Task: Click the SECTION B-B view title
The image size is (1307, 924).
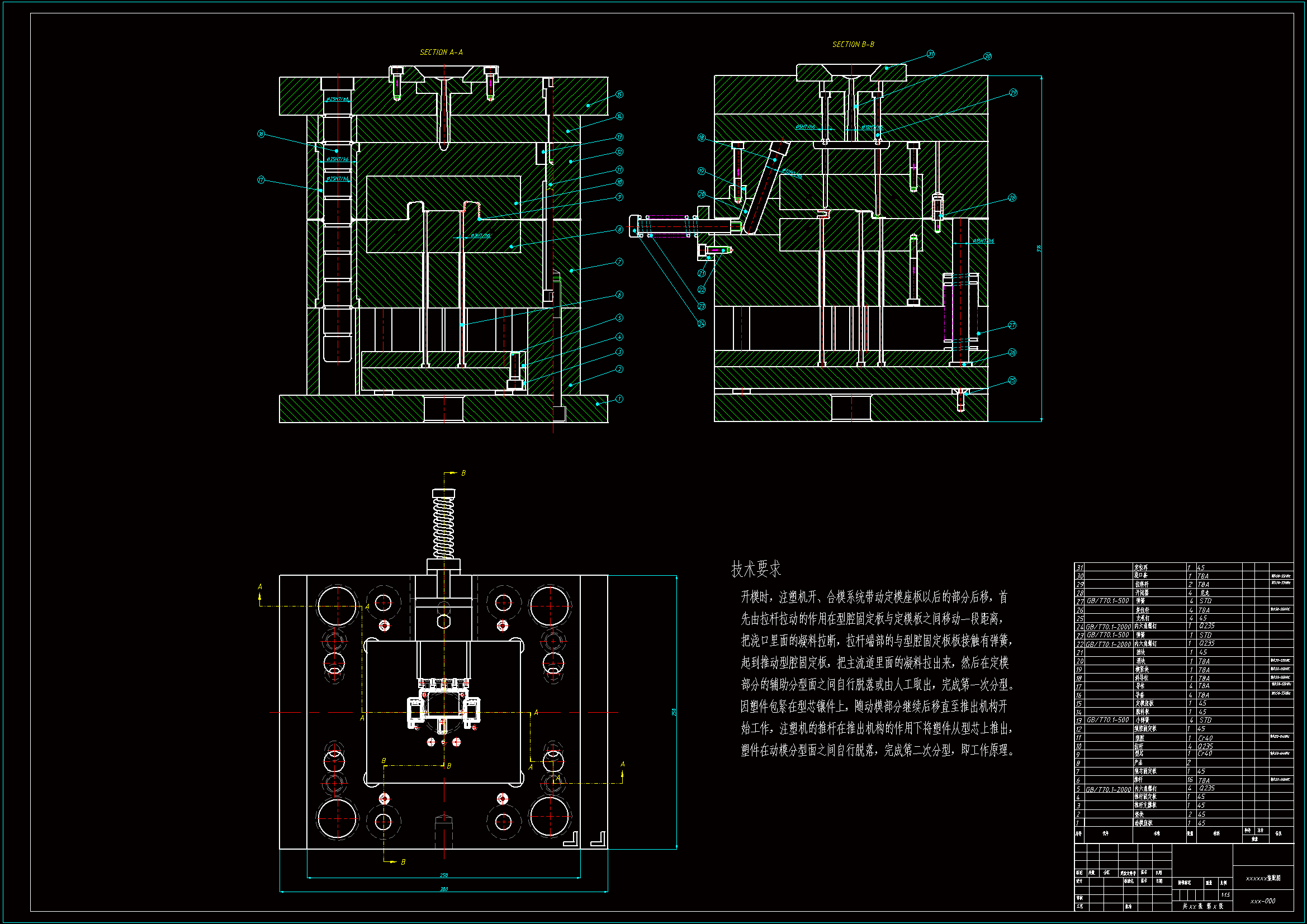Action: coord(853,44)
